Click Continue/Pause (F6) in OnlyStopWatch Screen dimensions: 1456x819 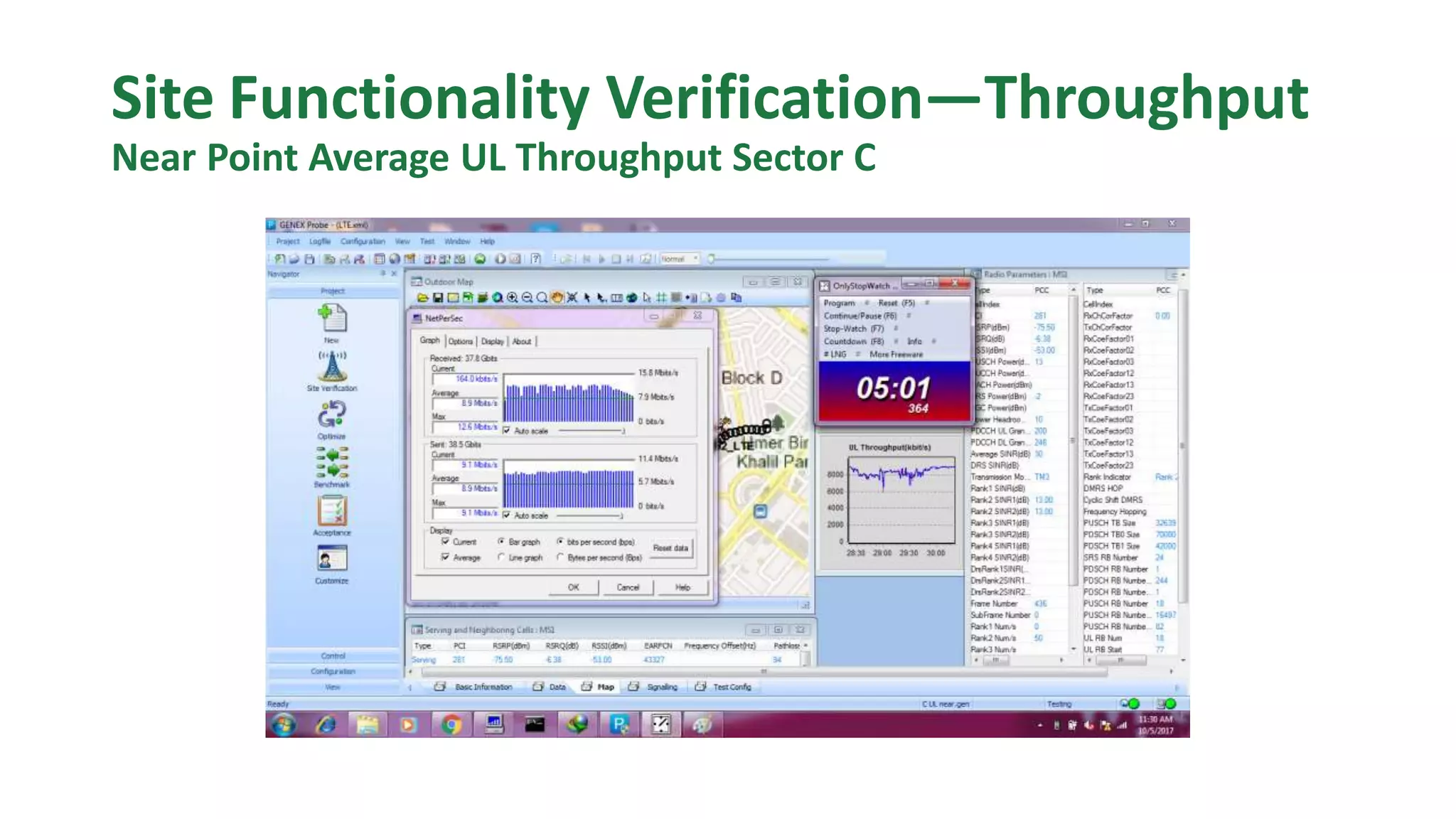tap(860, 316)
